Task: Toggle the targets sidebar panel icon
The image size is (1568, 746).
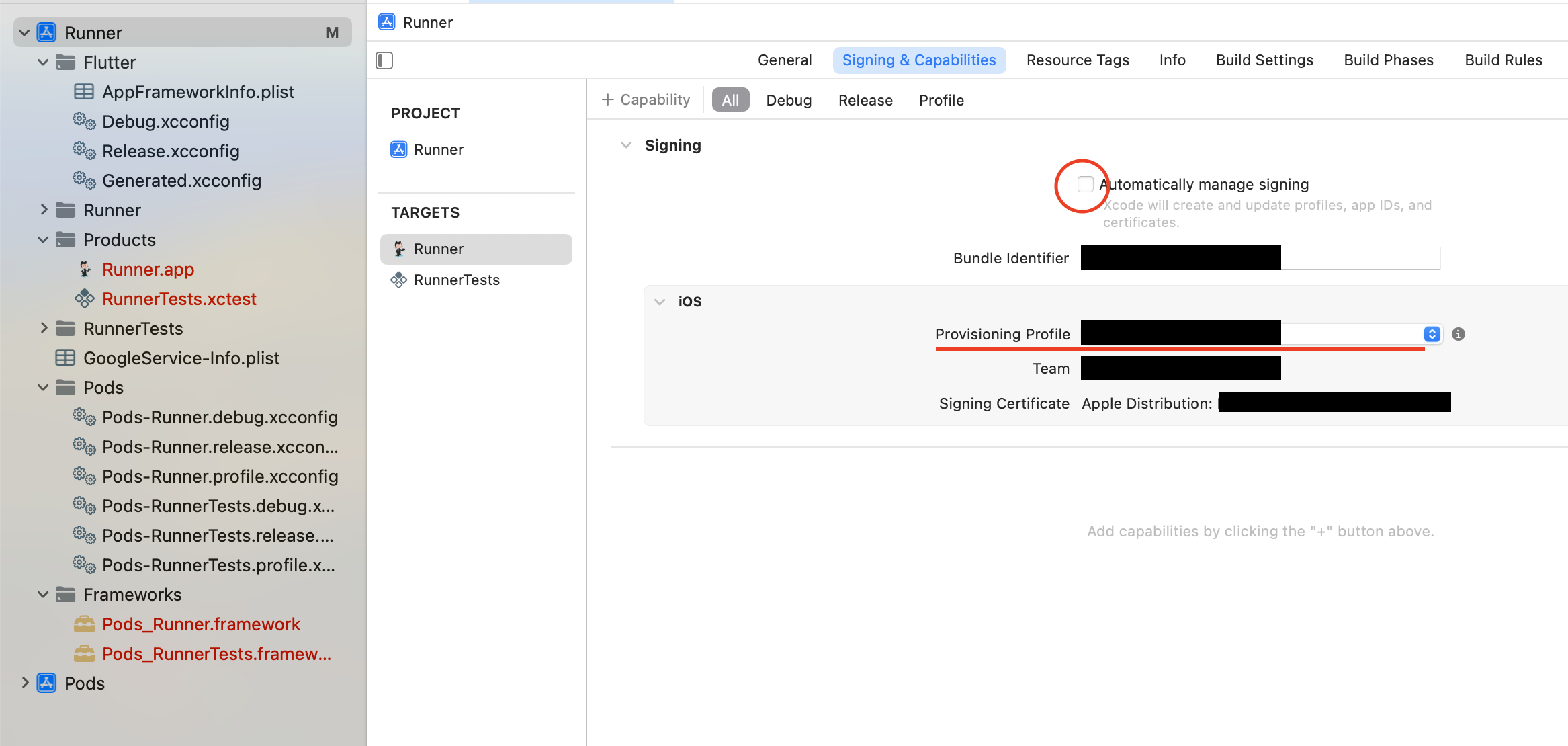Action: [x=384, y=60]
